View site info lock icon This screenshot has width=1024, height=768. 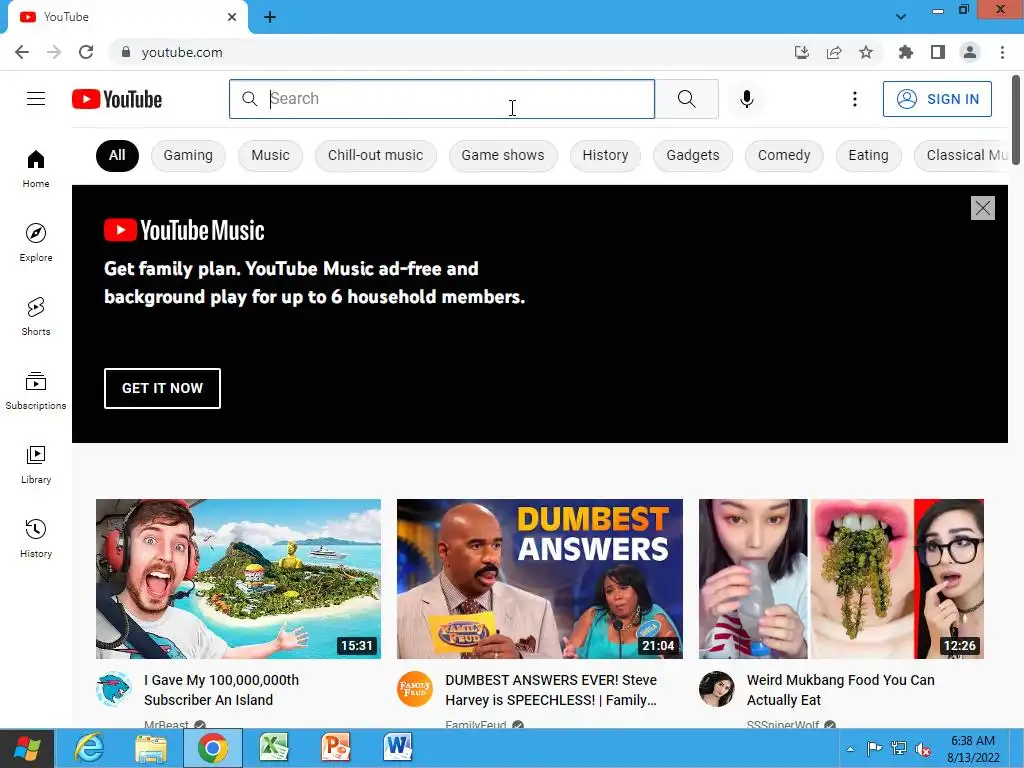pos(126,52)
